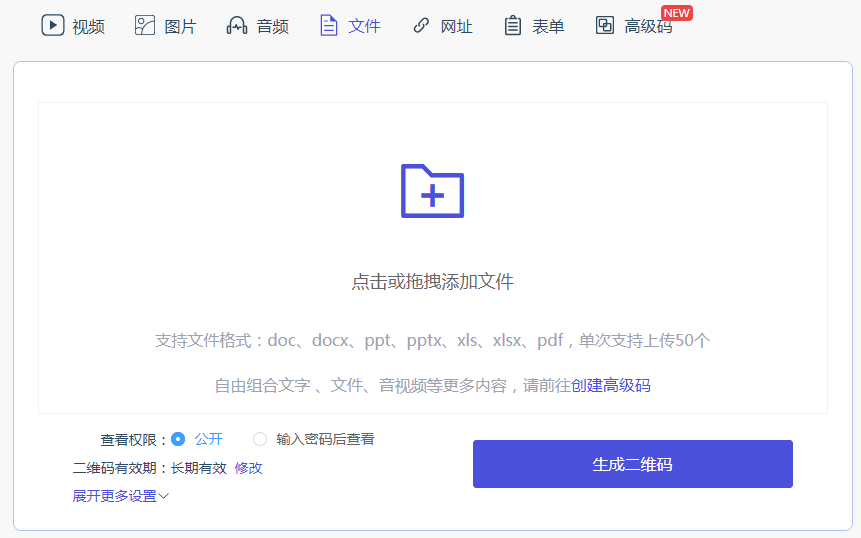Click the folder-plus add file icon

tap(433, 190)
